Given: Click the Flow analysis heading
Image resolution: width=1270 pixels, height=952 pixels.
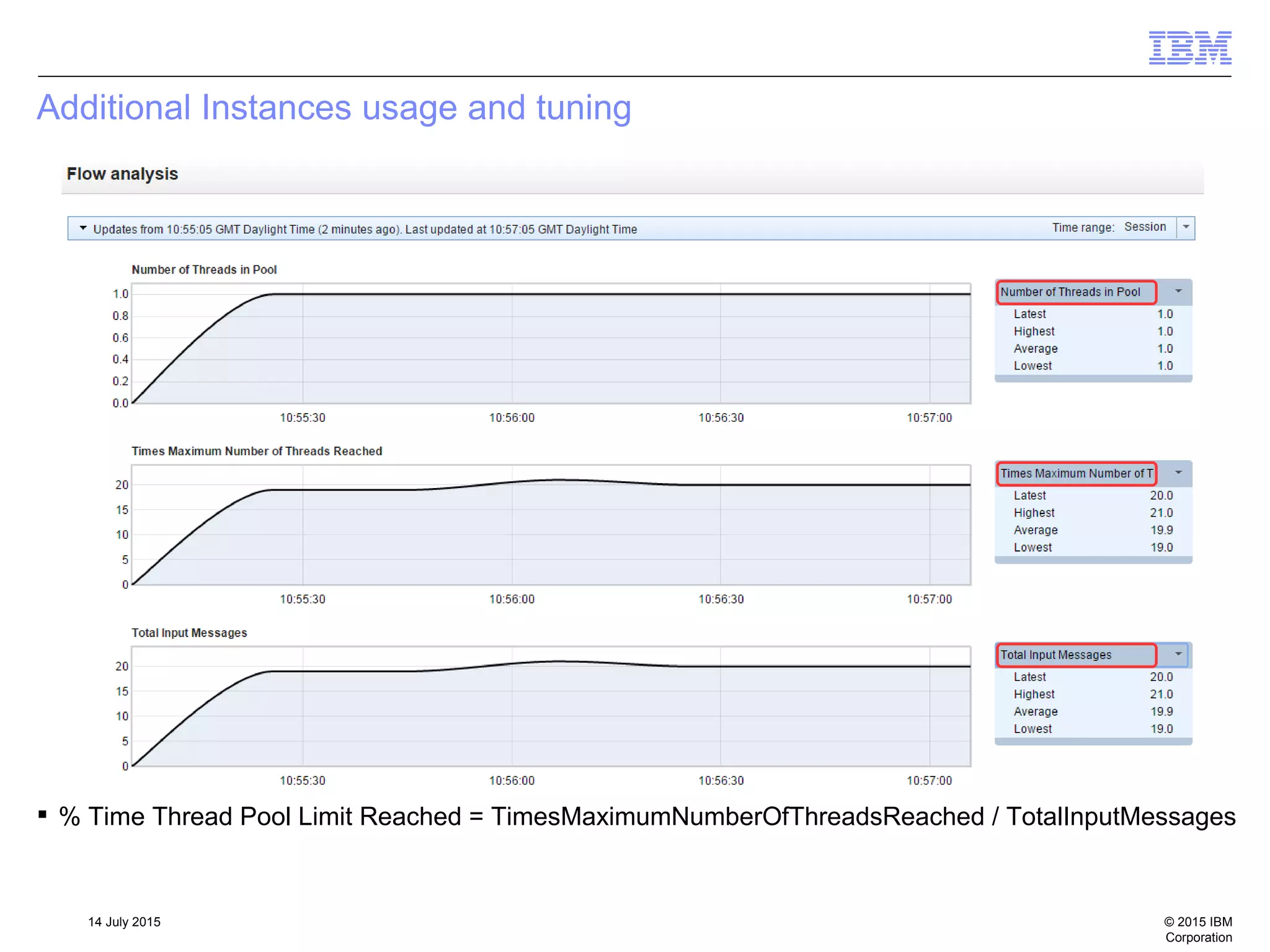Looking at the screenshot, I should point(122,174).
